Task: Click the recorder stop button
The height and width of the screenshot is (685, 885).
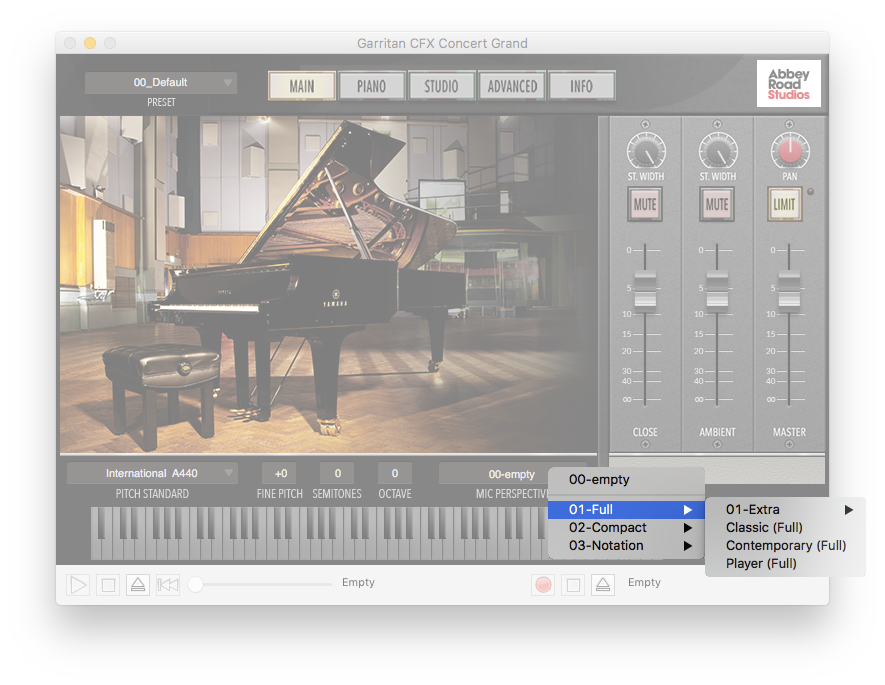Action: [573, 585]
